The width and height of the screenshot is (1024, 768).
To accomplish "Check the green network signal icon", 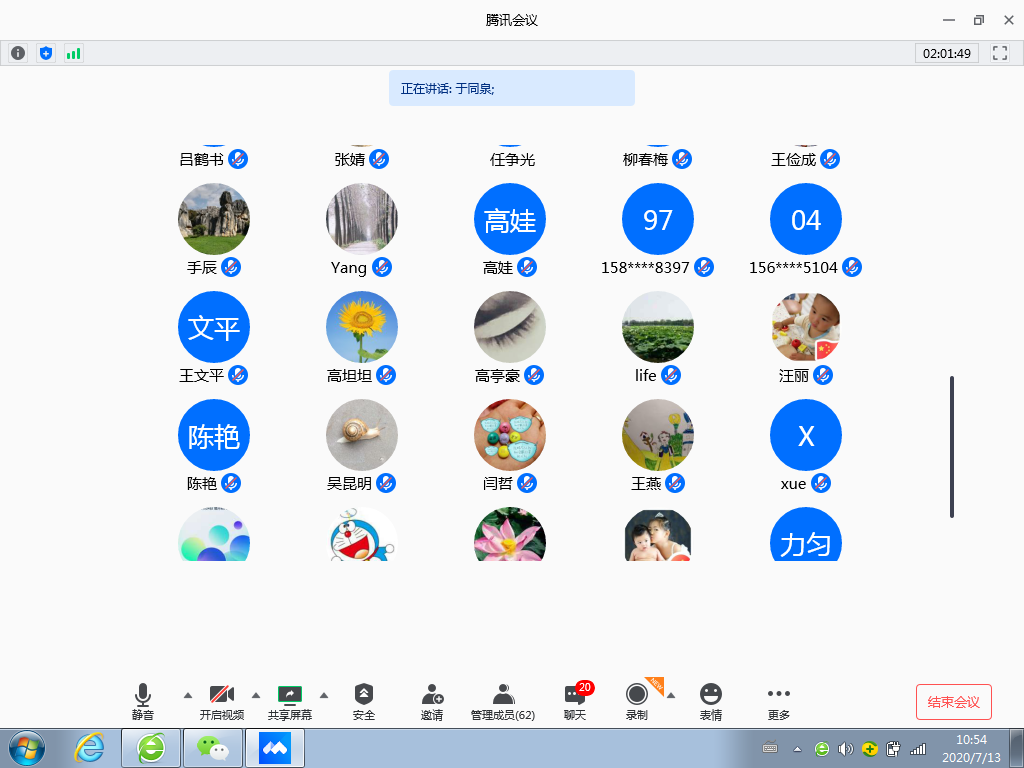I will click(73, 53).
